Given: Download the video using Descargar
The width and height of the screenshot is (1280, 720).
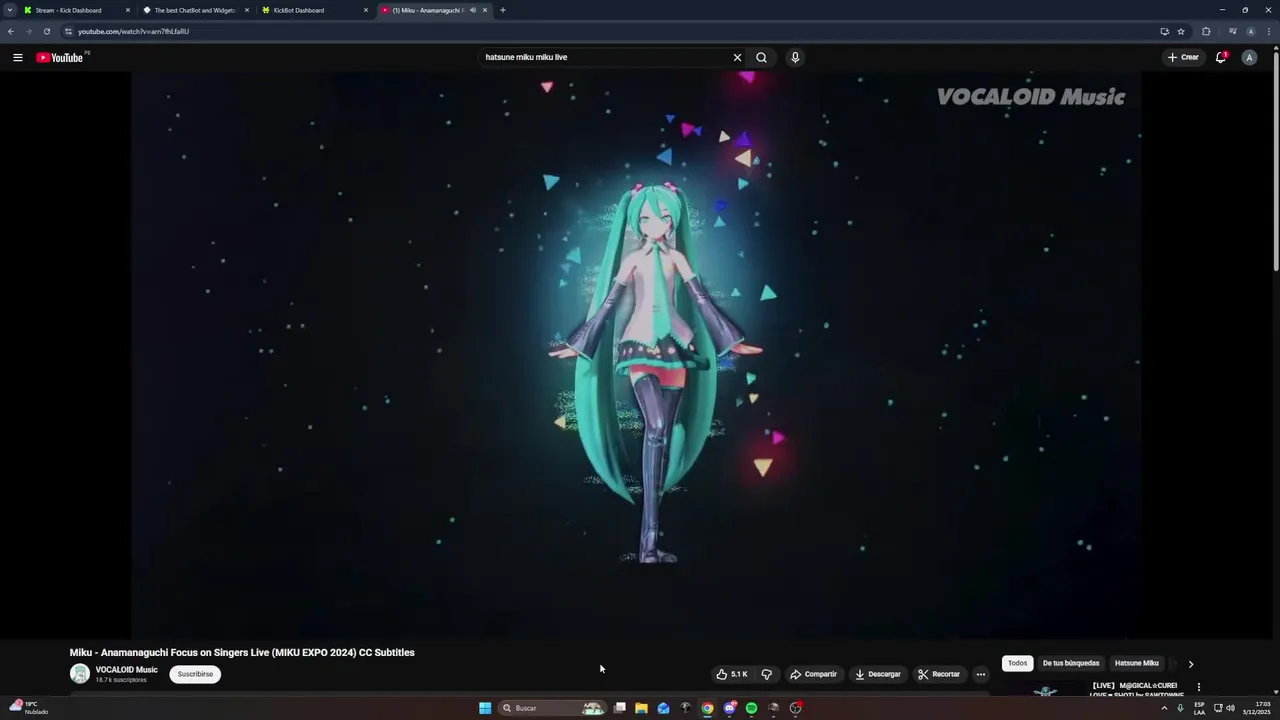Looking at the screenshot, I should pyautogui.click(x=877, y=674).
